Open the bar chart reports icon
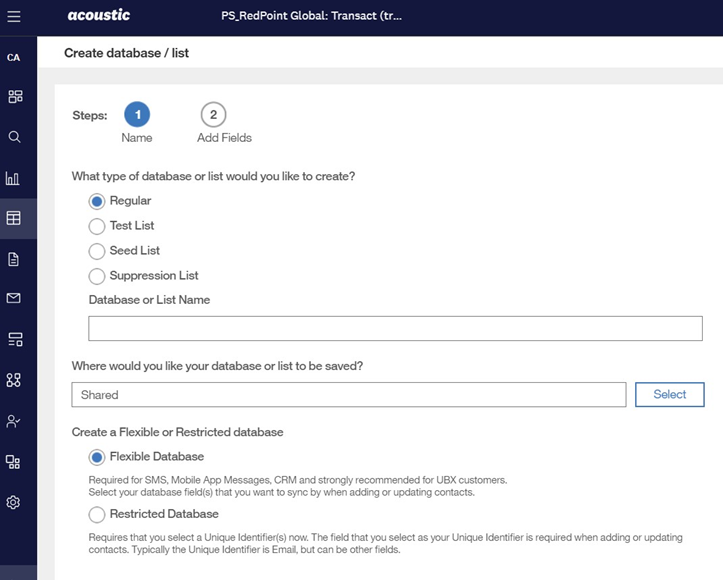The width and height of the screenshot is (723, 580). click(14, 178)
